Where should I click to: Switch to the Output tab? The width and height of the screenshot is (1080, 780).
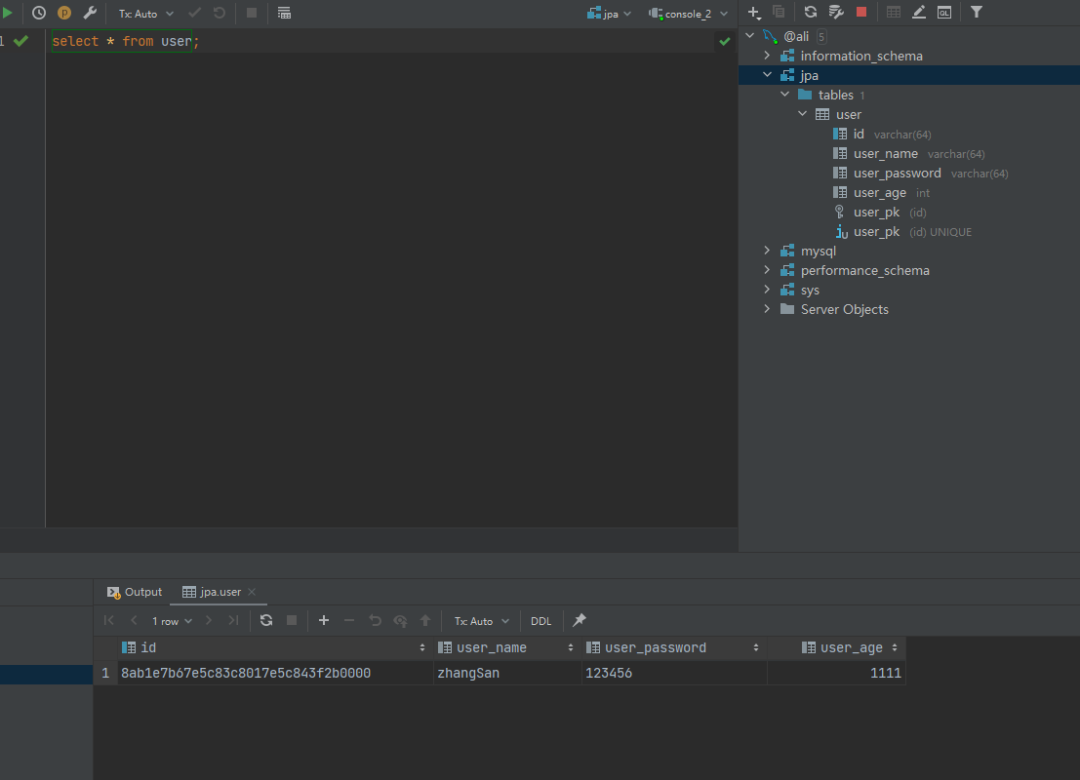[x=134, y=592]
